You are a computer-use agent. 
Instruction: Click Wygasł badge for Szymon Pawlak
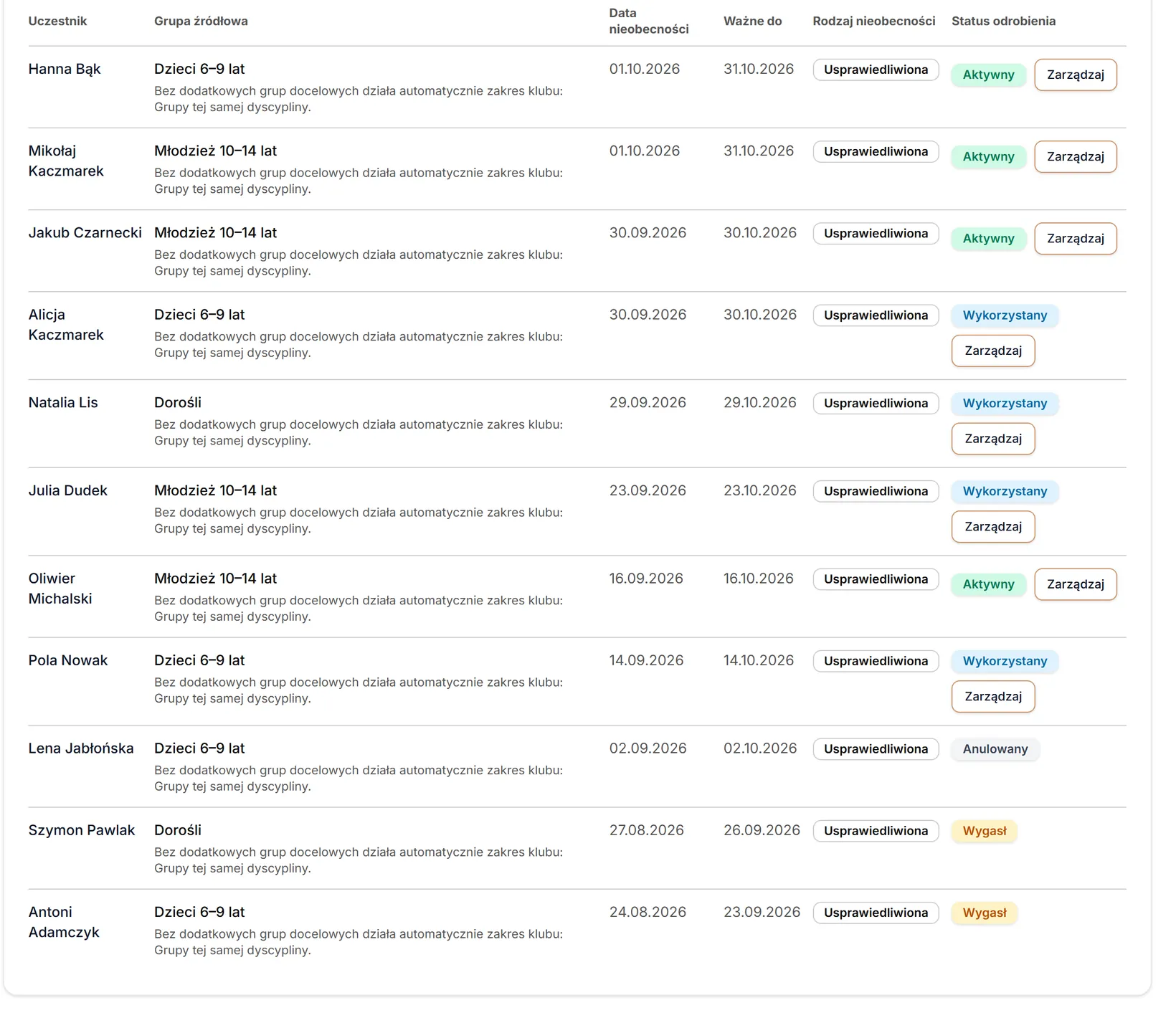(984, 830)
